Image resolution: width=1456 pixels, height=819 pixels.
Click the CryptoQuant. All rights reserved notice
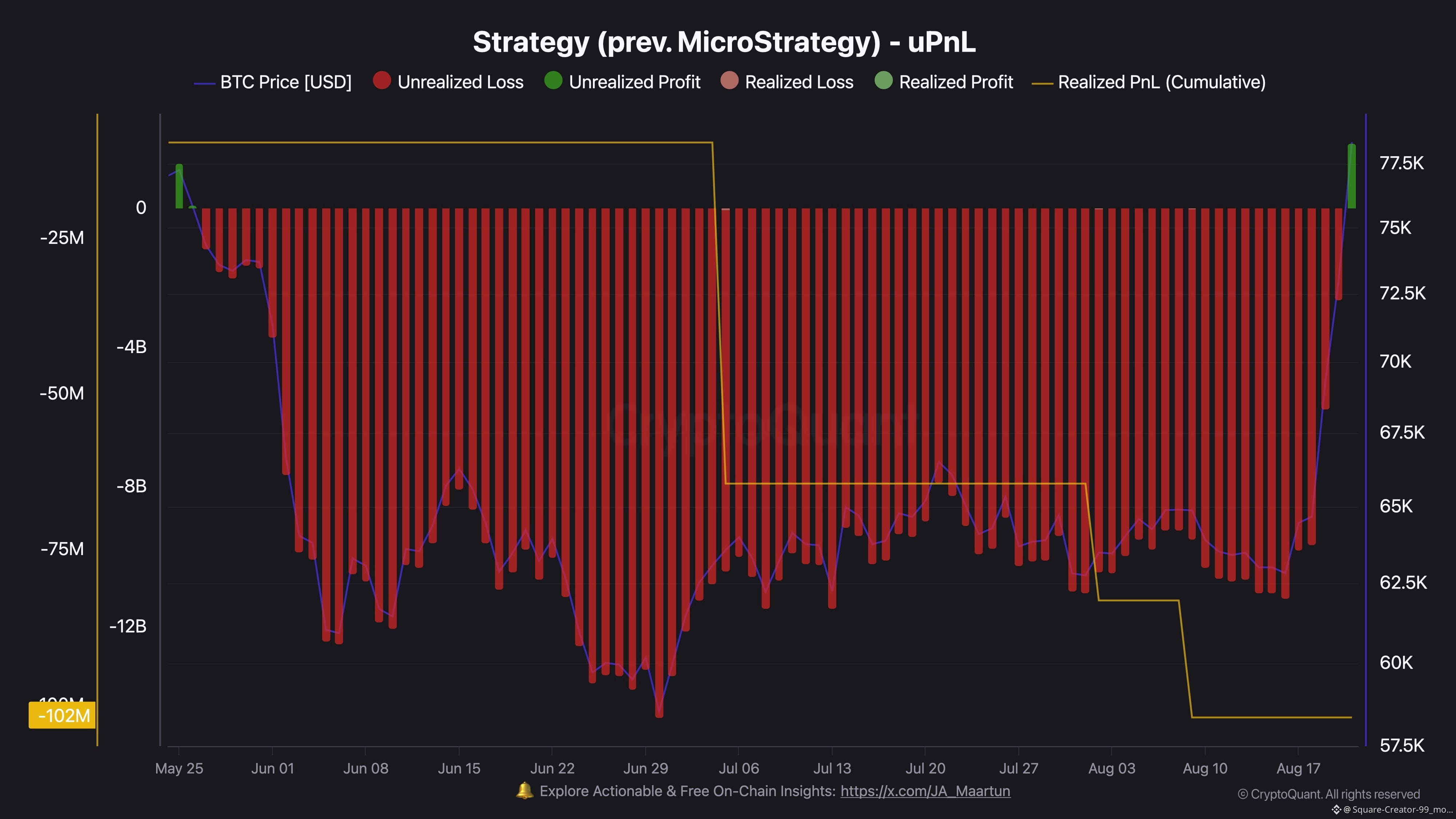[x=1328, y=794]
